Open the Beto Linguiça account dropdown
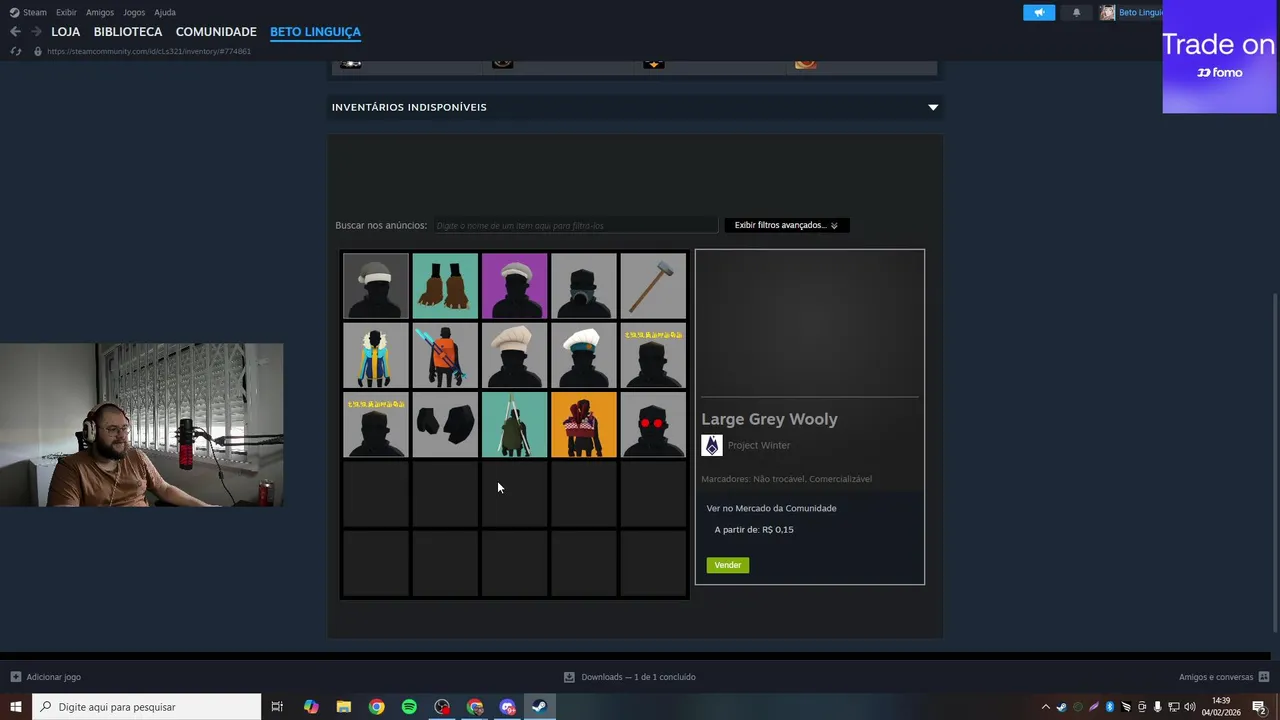Image resolution: width=1280 pixels, height=720 pixels. [1131, 13]
